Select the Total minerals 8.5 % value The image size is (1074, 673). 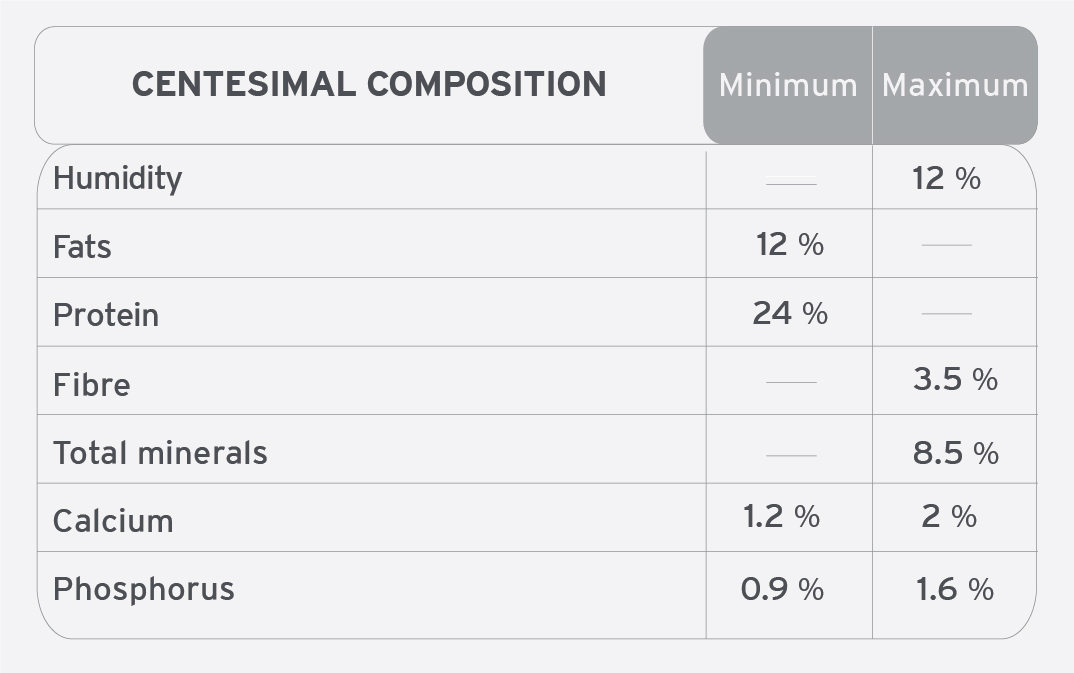pos(956,453)
